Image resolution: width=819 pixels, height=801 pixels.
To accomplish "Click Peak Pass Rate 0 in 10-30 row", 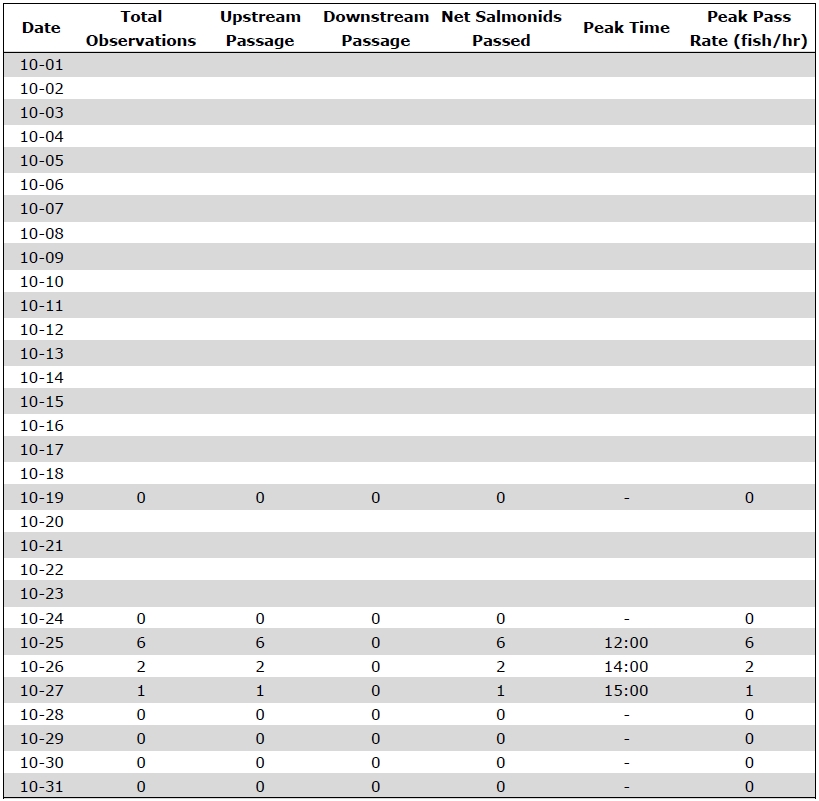I will click(749, 763).
